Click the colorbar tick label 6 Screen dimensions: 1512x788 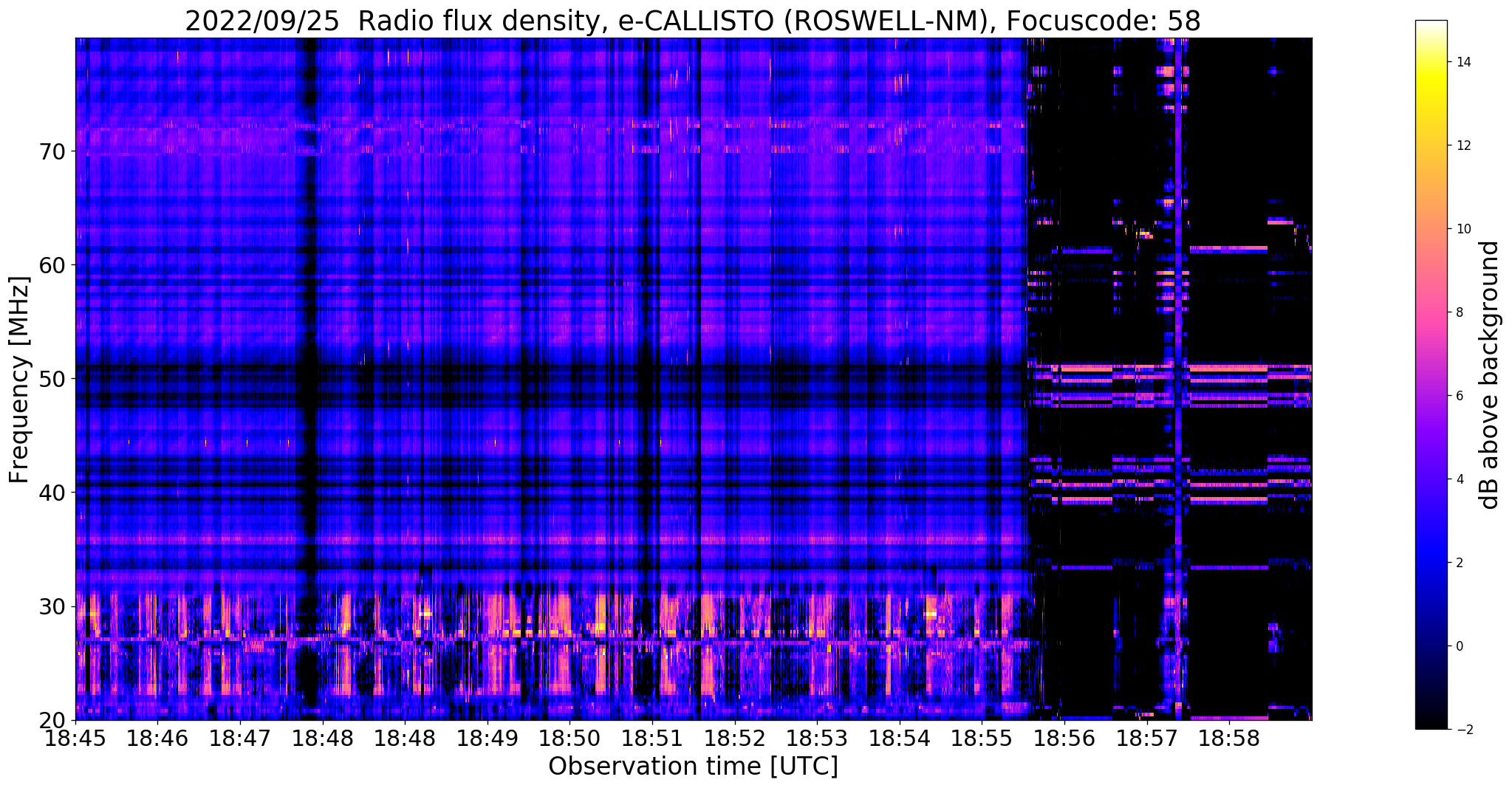pos(1459,396)
